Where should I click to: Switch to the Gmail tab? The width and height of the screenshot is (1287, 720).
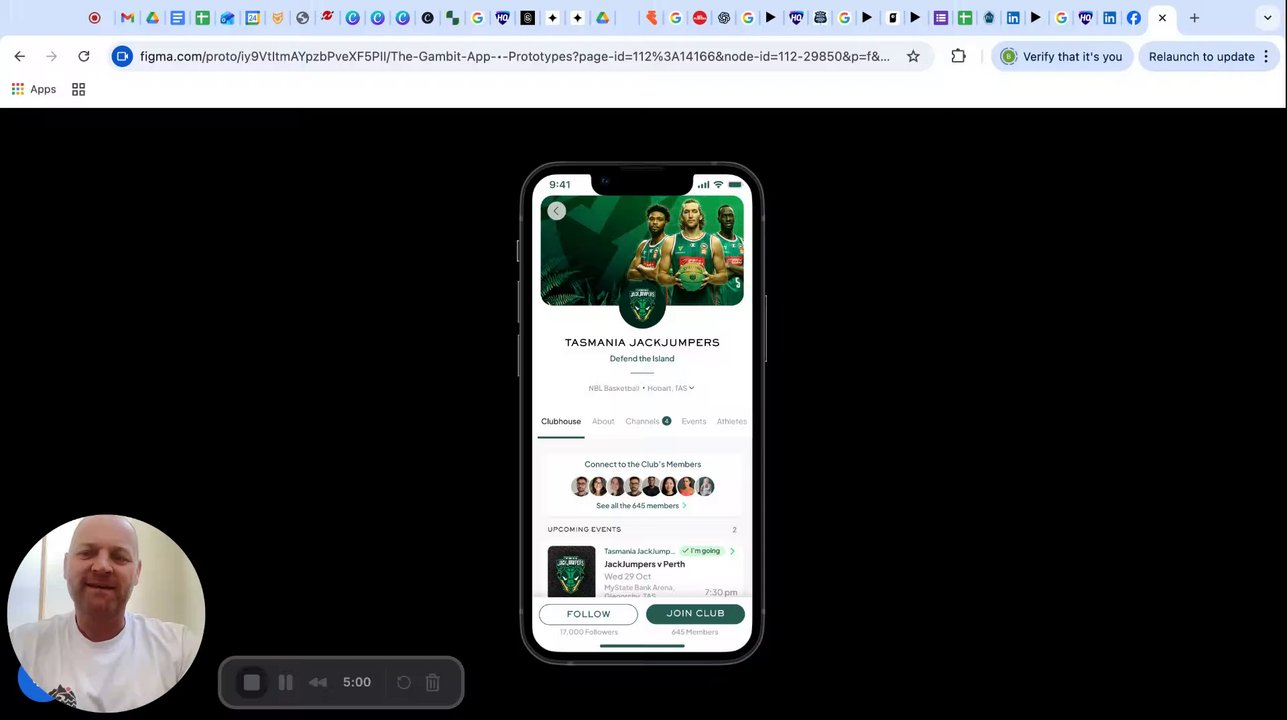pyautogui.click(x=127, y=18)
